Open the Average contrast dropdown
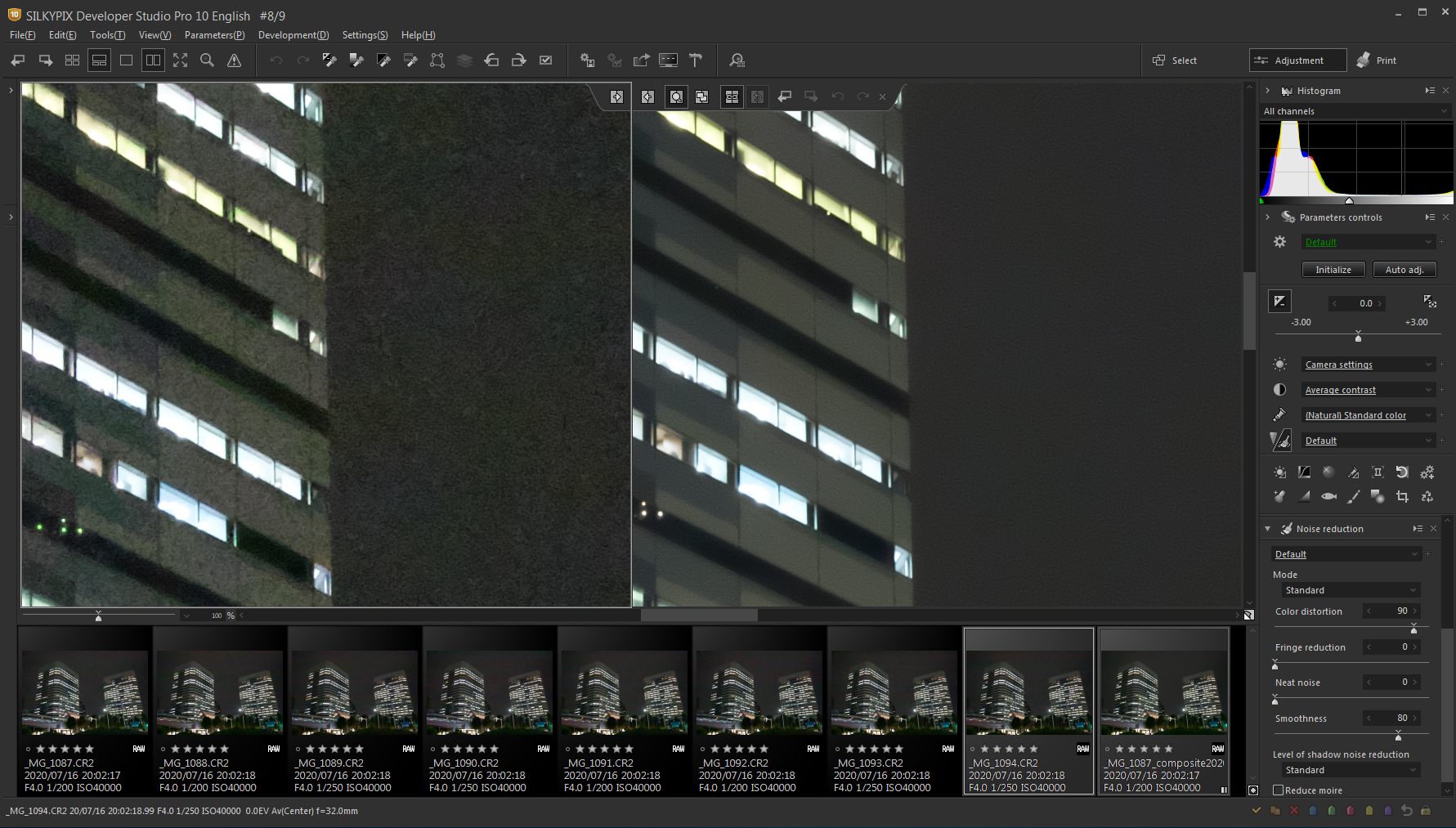Viewport: 1456px width, 828px height. click(1368, 390)
